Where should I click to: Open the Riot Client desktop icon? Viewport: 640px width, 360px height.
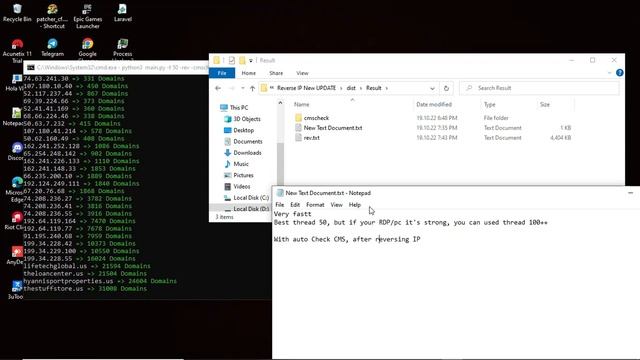click(x=16, y=220)
